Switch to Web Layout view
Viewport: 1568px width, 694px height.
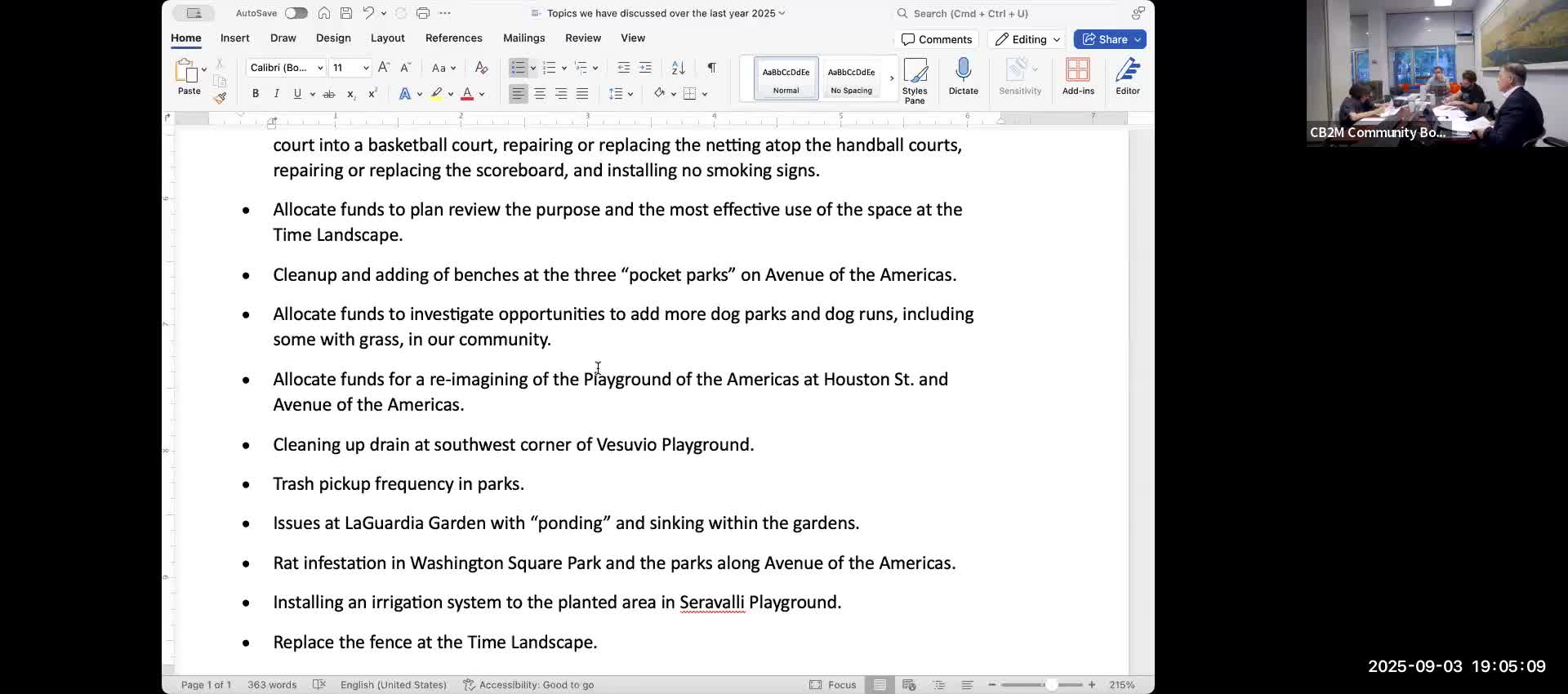[x=909, y=685]
